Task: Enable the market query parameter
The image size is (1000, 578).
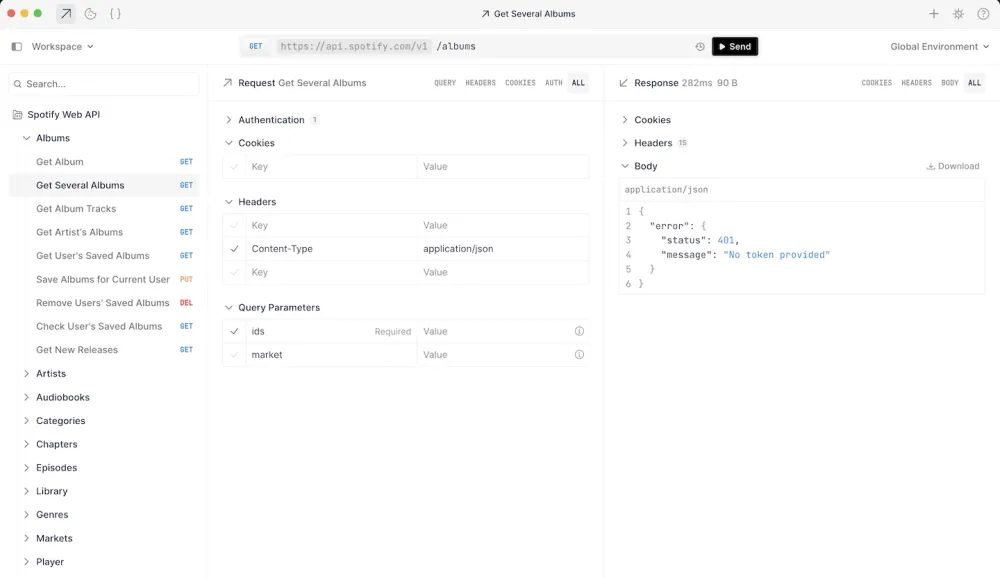Action: (x=234, y=354)
